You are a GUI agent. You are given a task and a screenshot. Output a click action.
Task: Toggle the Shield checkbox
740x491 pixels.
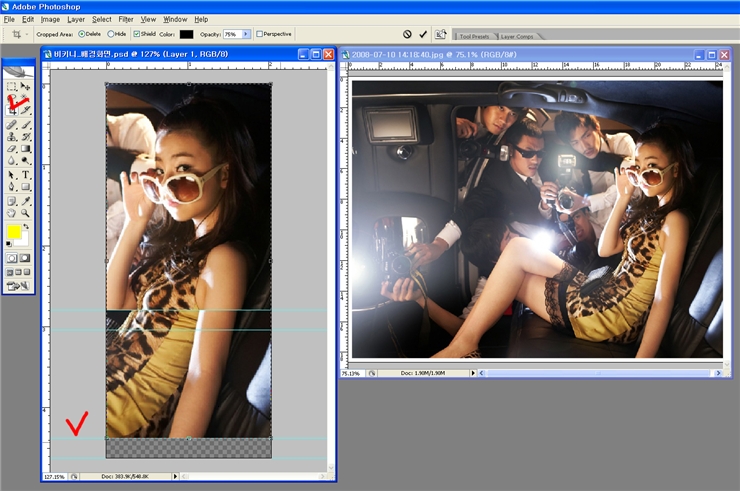point(136,34)
